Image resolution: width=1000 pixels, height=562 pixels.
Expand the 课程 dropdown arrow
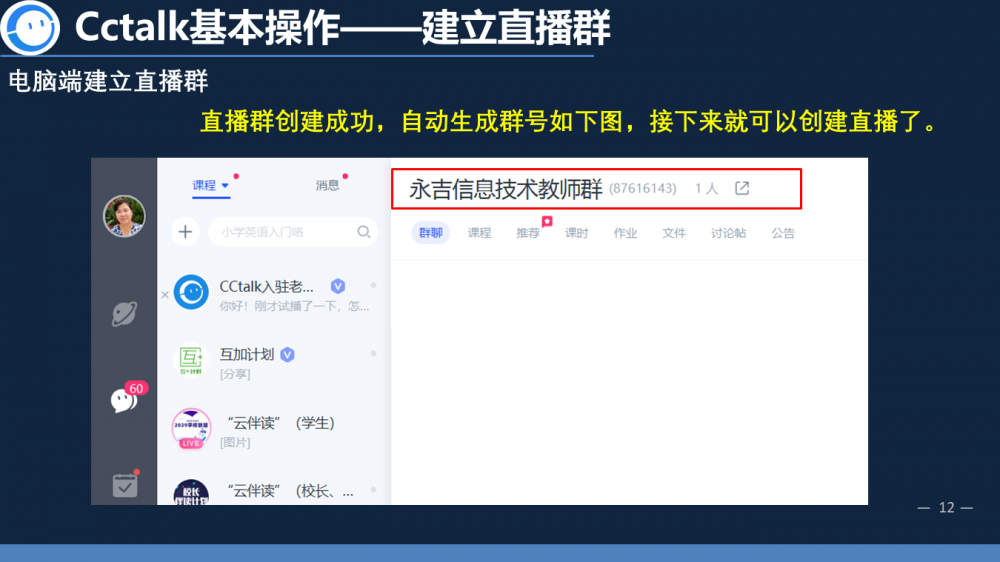click(x=225, y=186)
